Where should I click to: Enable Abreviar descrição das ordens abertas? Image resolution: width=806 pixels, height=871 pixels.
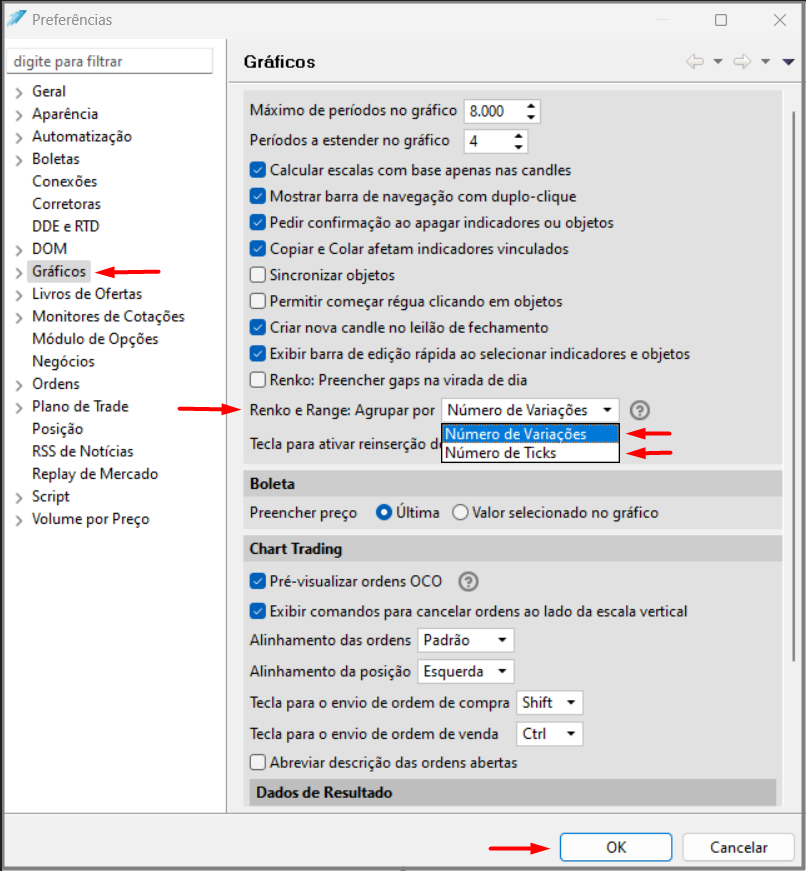coord(258,762)
